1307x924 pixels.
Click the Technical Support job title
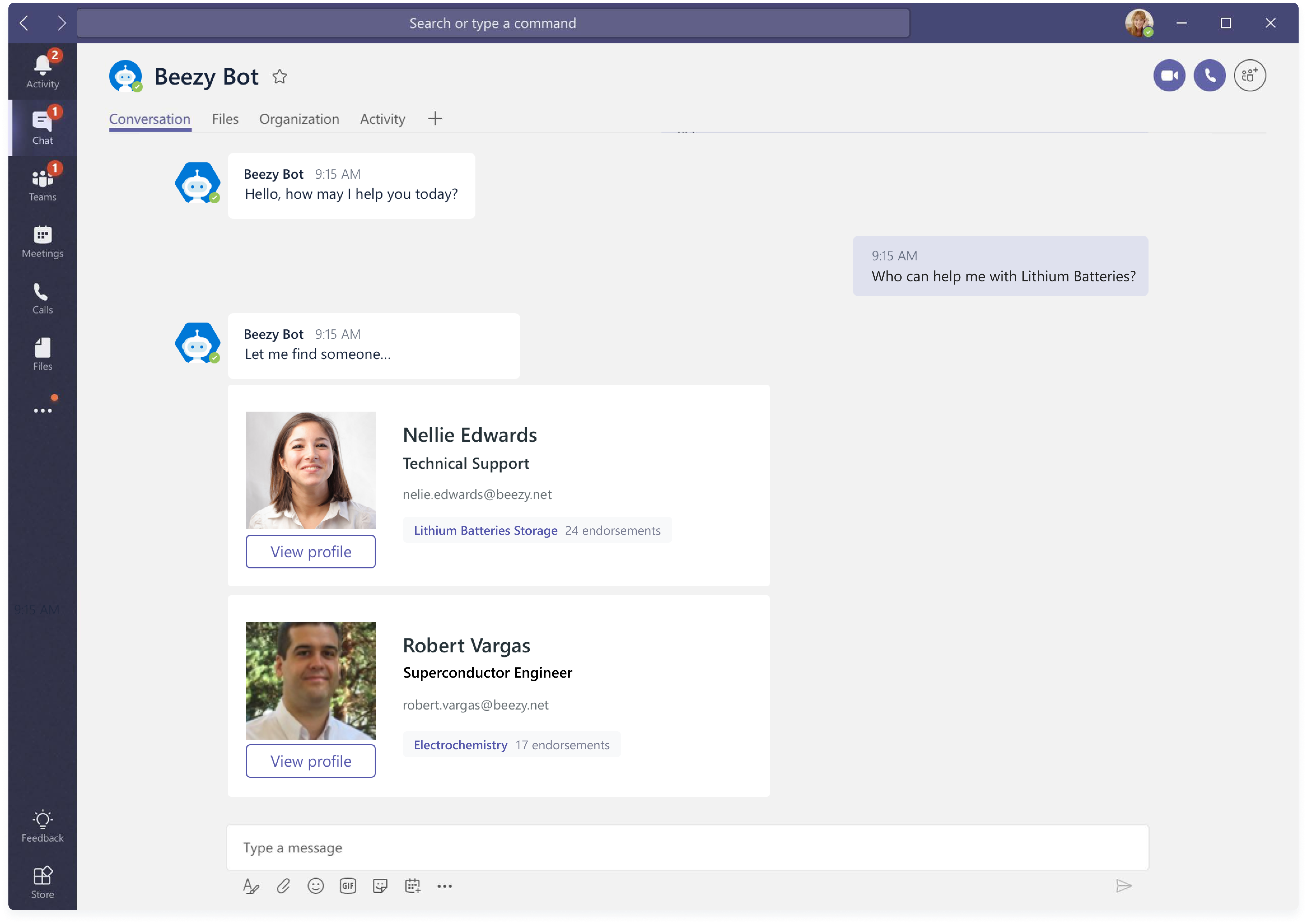tap(466, 463)
